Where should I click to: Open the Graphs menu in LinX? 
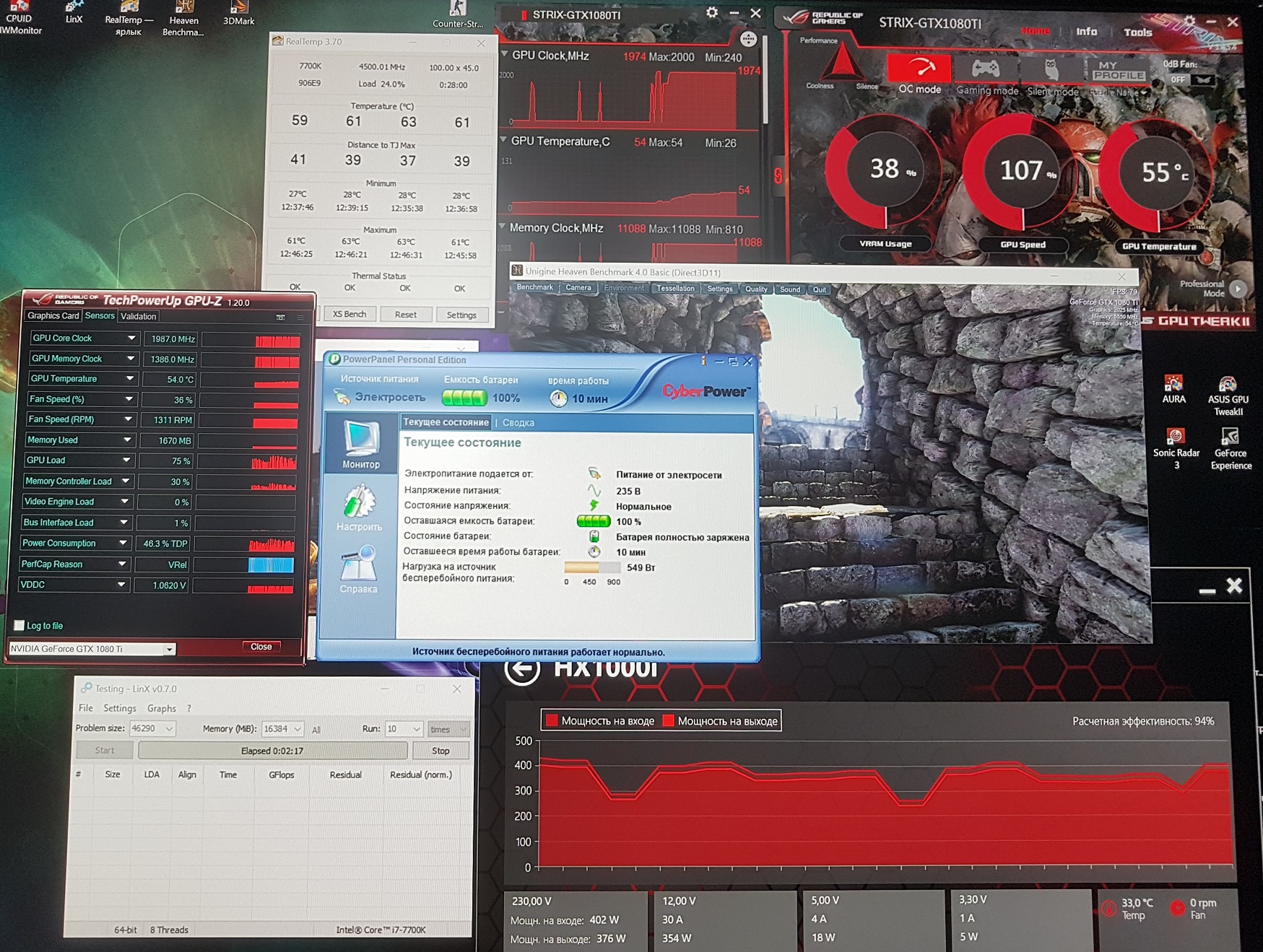point(162,709)
